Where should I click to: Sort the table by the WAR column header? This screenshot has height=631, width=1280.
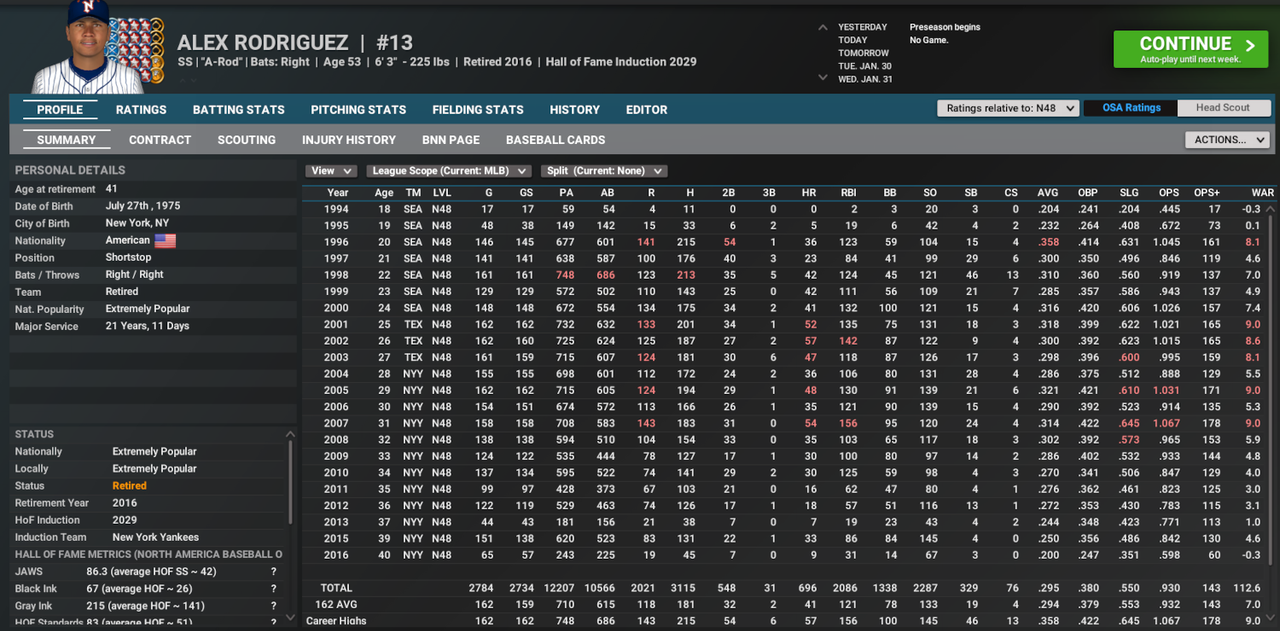point(1262,193)
